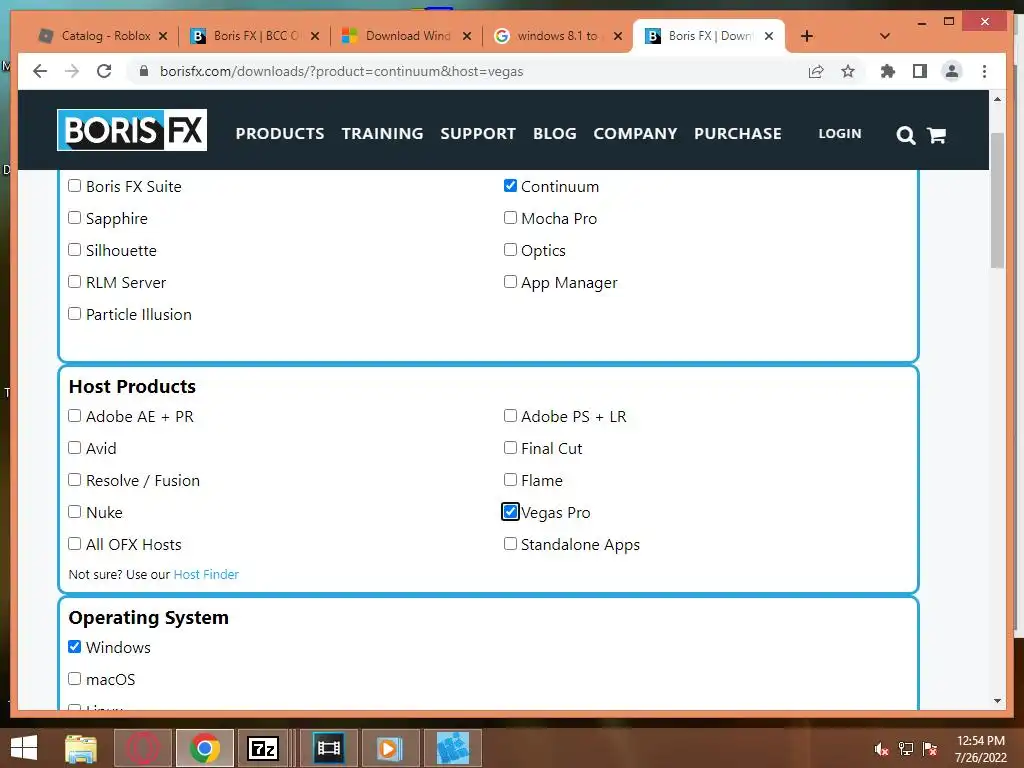Uncheck the Windows operating system box
This screenshot has width=1024, height=768.
[74, 647]
